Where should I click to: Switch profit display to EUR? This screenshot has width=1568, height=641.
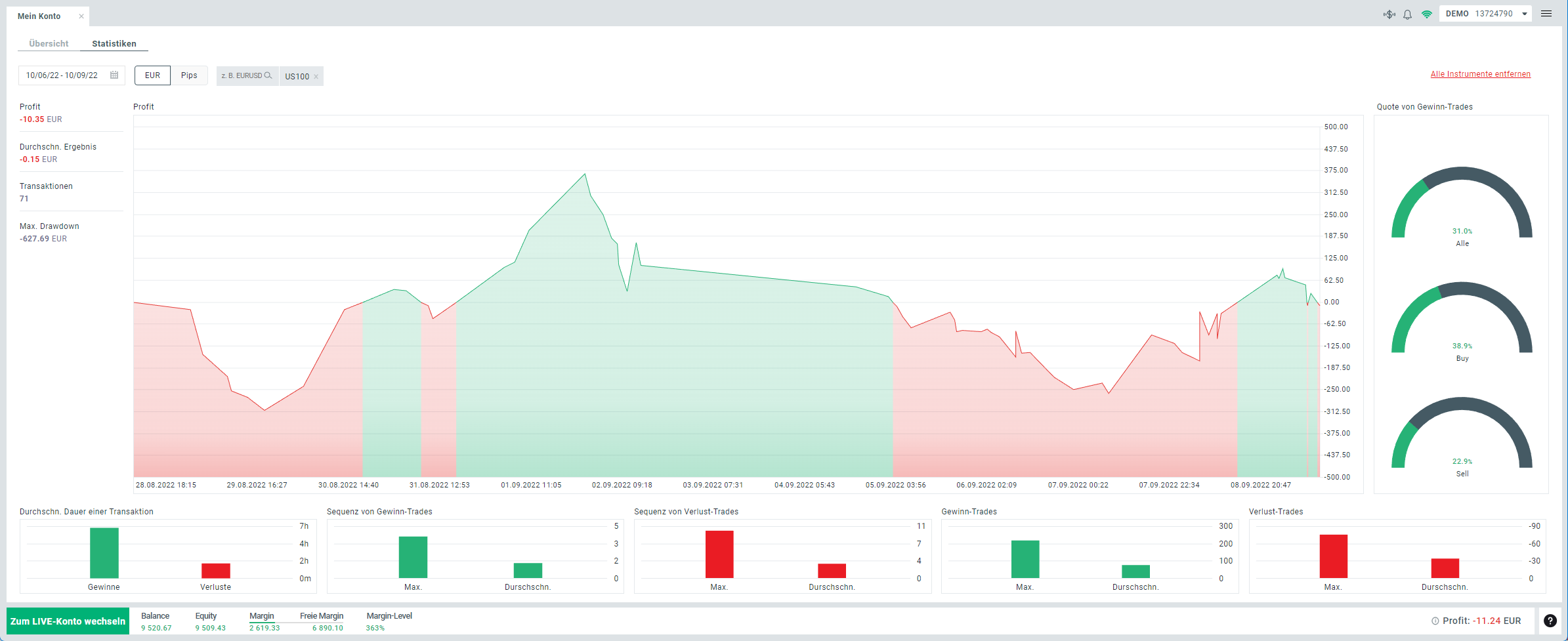152,75
